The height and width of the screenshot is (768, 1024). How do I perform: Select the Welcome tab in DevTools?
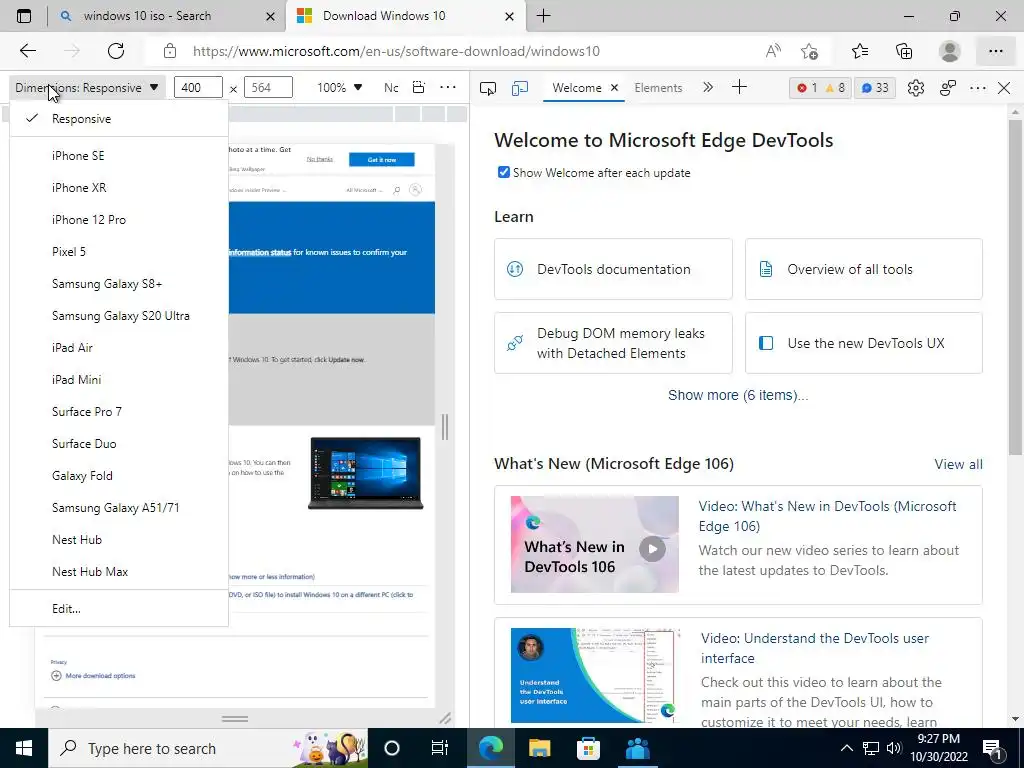(x=577, y=88)
